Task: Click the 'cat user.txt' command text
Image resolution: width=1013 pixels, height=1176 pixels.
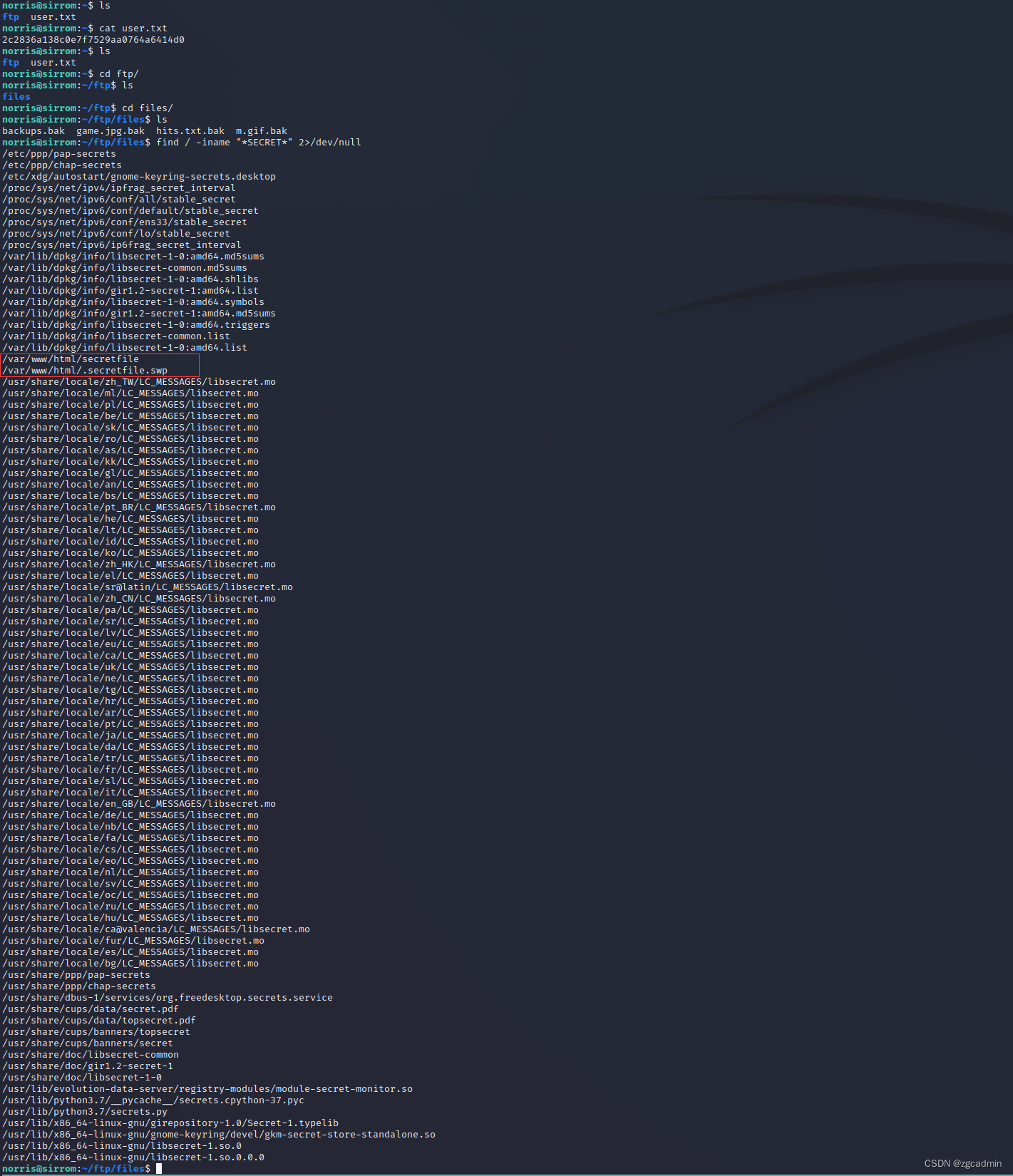Action: (133, 29)
